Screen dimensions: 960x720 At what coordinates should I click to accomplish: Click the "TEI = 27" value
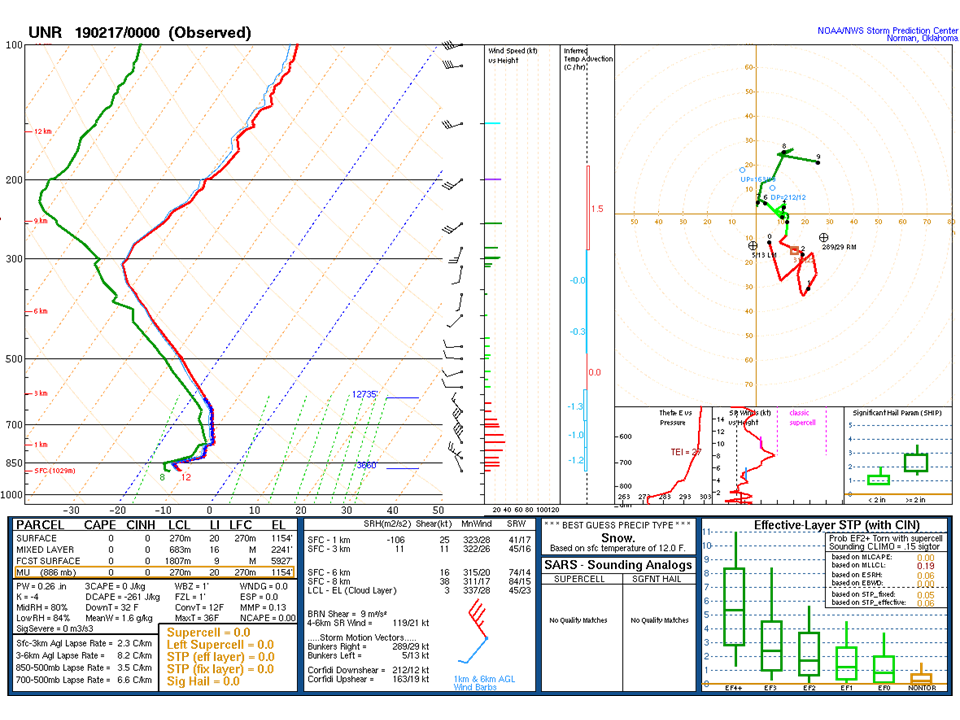686,452
